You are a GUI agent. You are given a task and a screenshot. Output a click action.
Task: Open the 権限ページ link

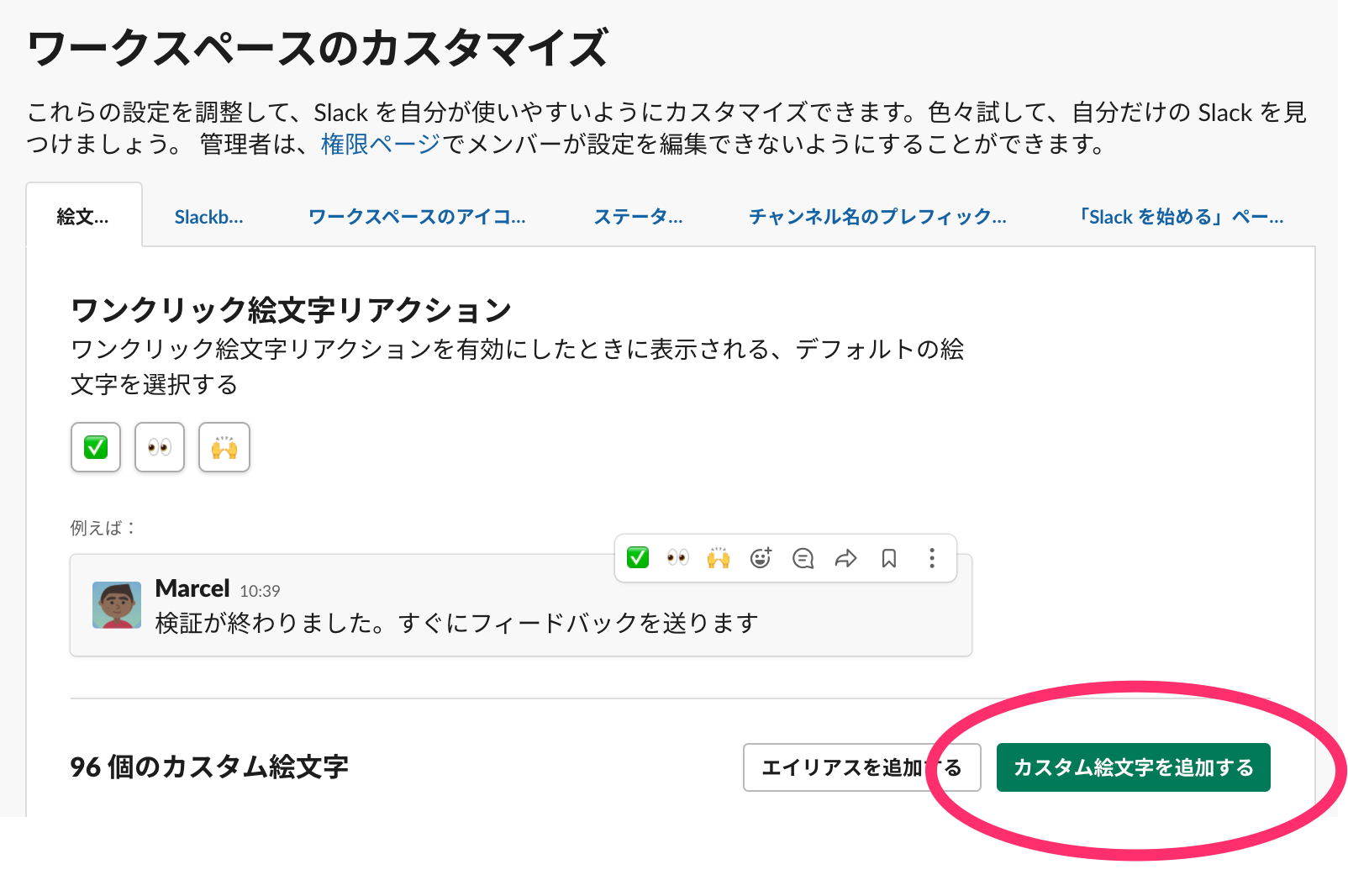376,145
